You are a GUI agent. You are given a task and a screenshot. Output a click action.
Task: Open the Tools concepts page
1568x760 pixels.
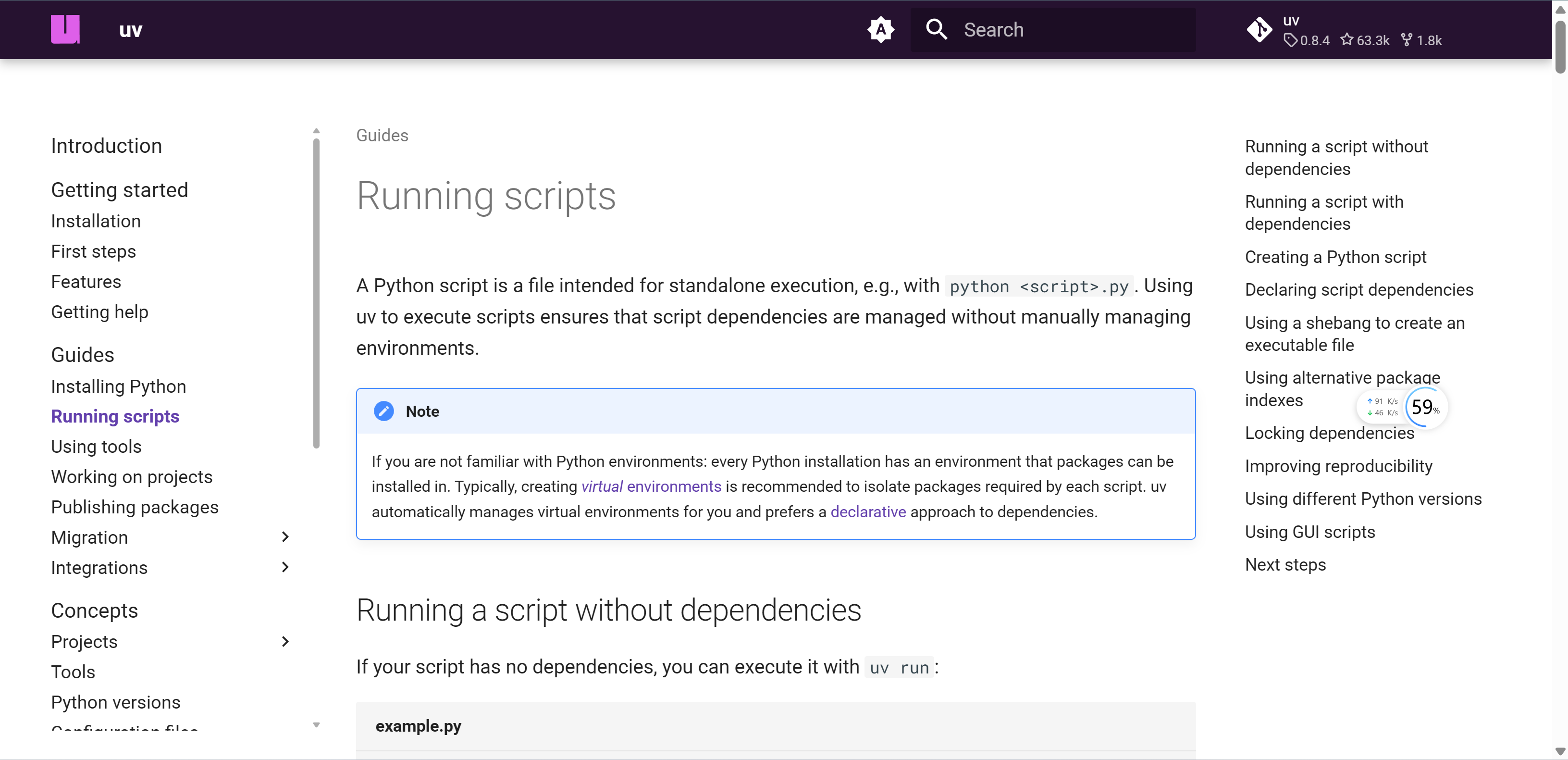[x=73, y=672]
